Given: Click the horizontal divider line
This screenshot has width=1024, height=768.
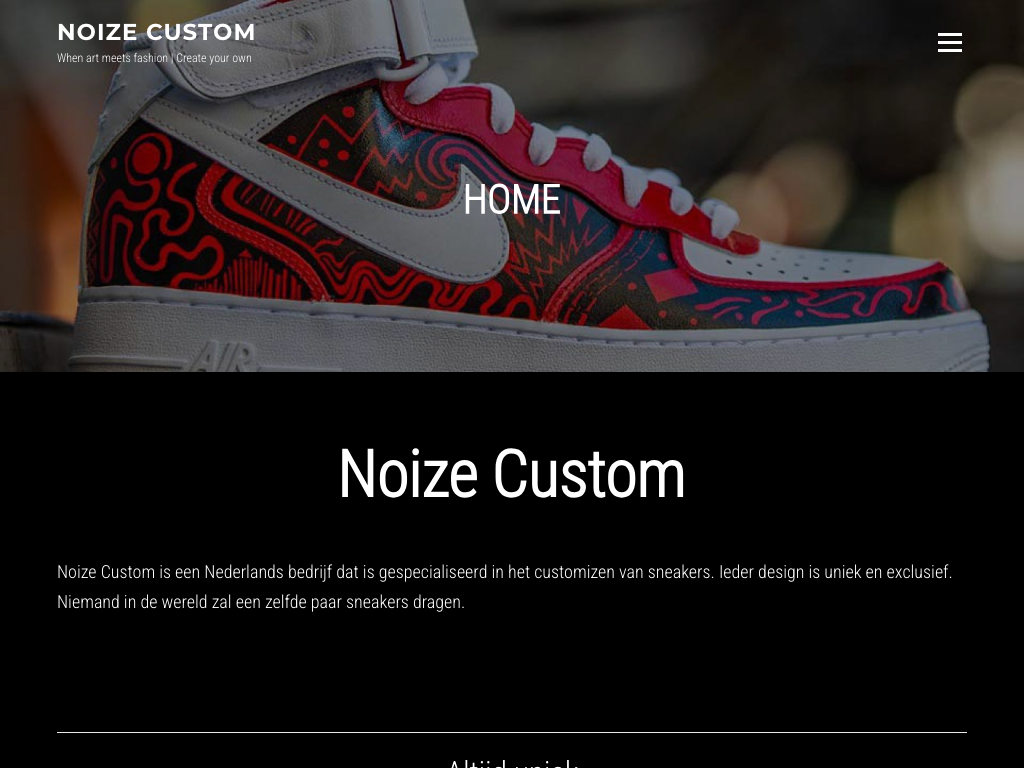Looking at the screenshot, I should [512, 732].
